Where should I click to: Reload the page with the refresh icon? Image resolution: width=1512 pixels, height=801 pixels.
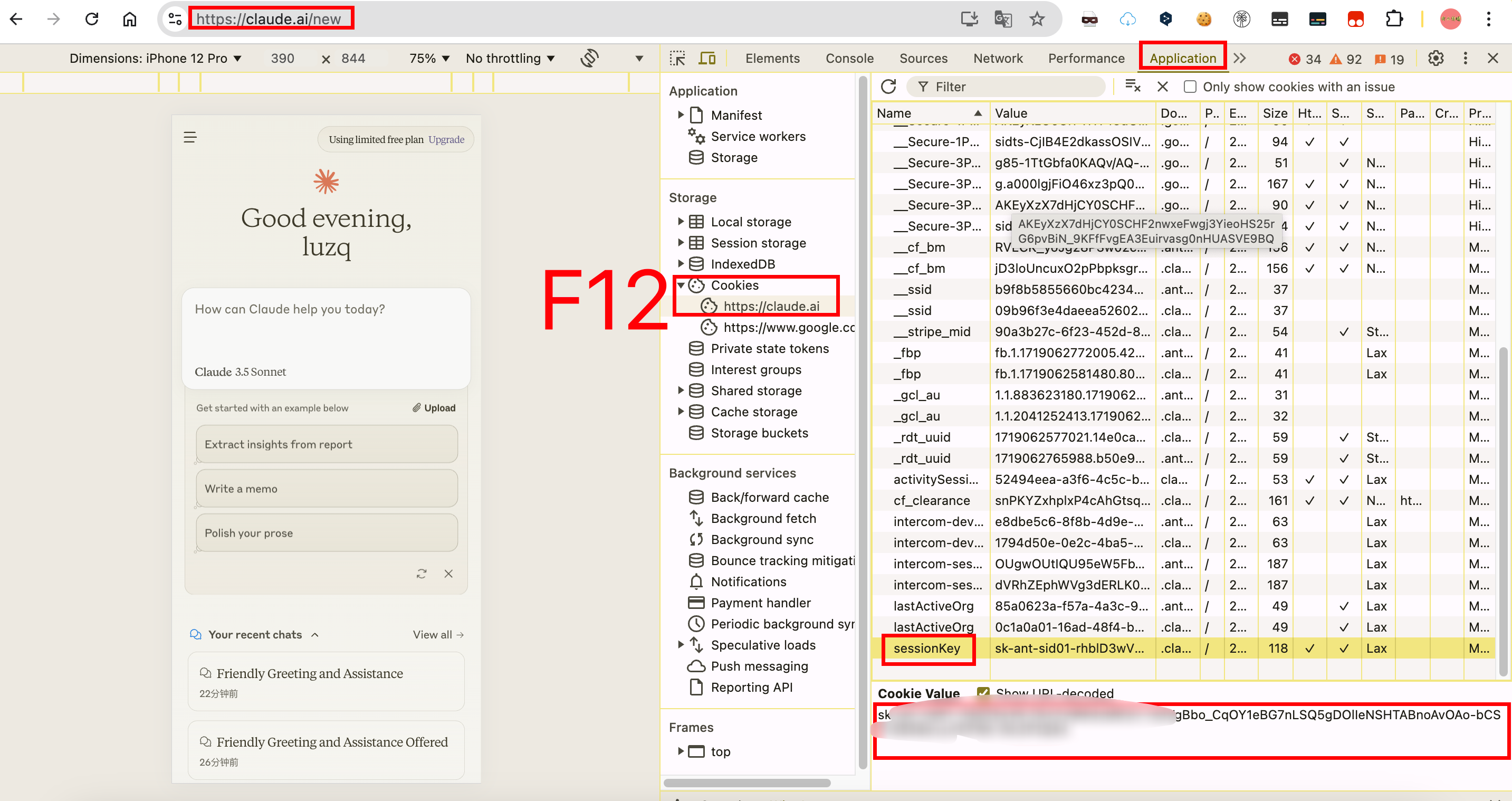92,19
